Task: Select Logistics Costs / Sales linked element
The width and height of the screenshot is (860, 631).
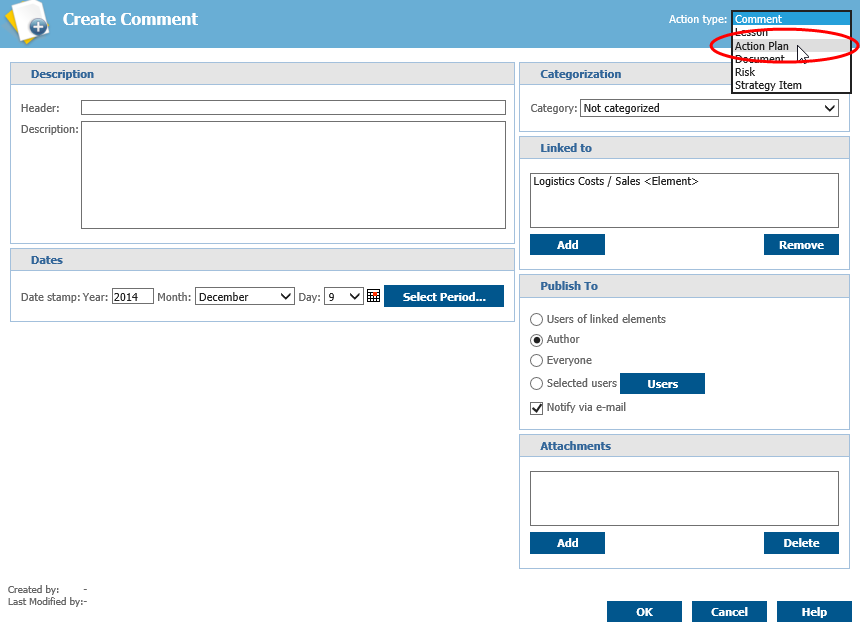Action: tap(615, 182)
